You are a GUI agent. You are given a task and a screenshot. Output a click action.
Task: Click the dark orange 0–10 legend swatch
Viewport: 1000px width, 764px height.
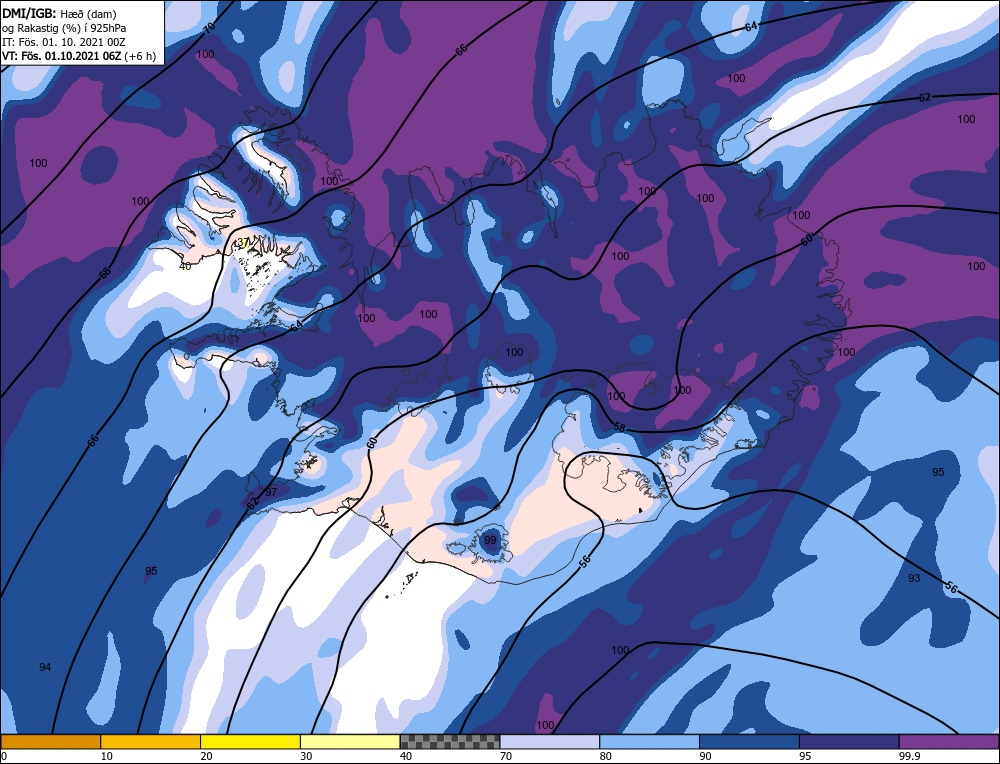pos(50,741)
